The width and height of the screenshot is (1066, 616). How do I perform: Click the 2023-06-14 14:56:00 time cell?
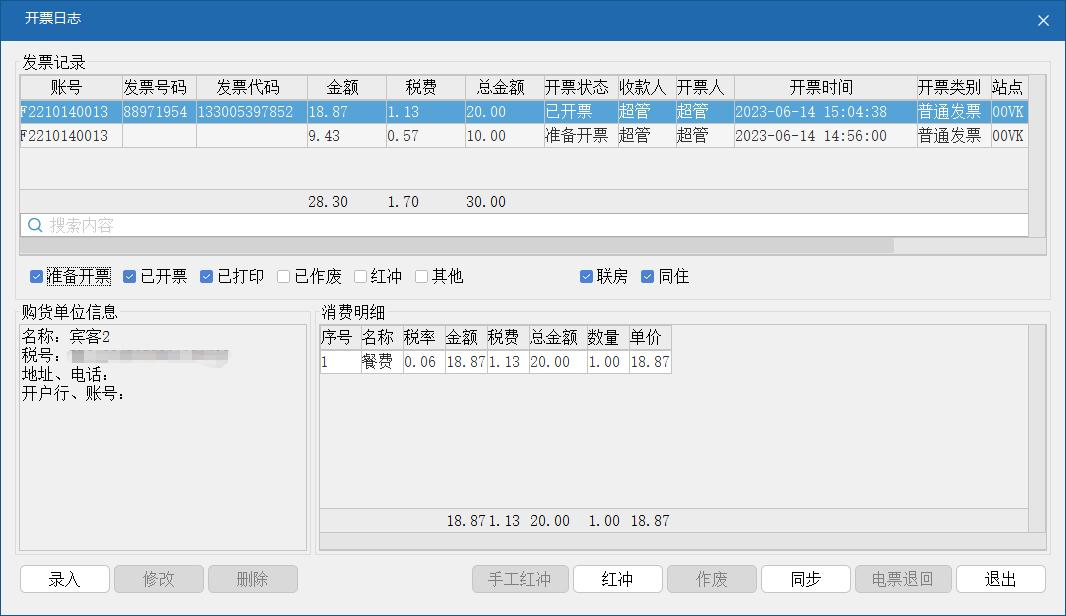tap(825, 136)
